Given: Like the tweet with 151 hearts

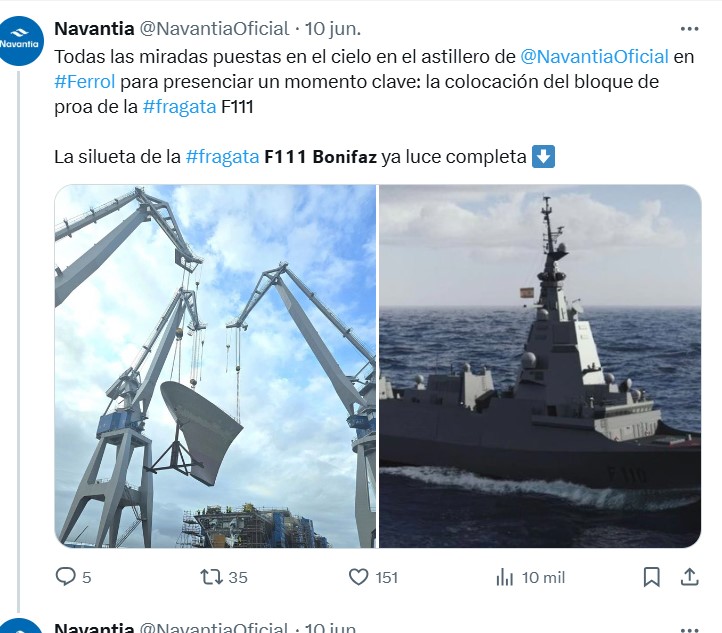Looking at the screenshot, I should tap(358, 577).
